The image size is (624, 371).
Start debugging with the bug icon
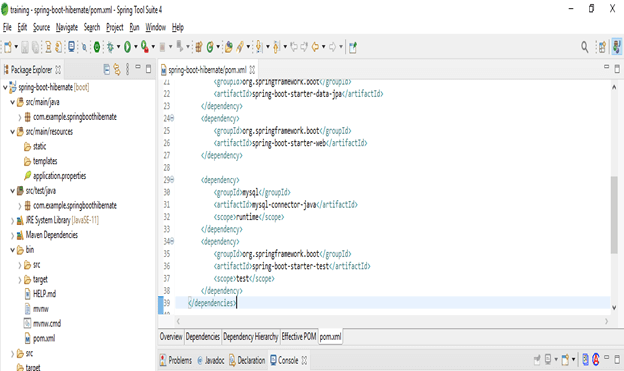coord(110,47)
